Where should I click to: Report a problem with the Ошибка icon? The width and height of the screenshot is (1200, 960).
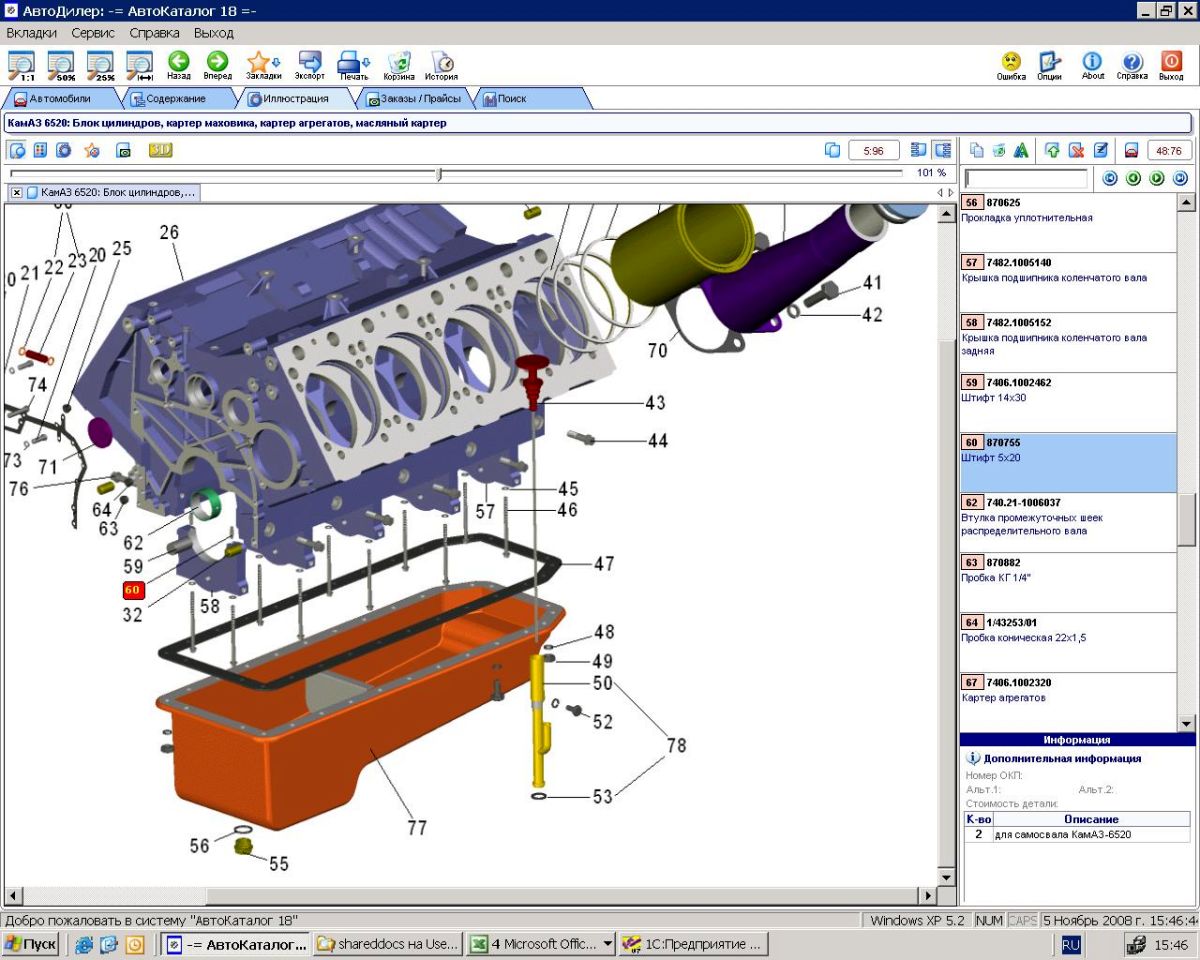pyautogui.click(x=1011, y=66)
